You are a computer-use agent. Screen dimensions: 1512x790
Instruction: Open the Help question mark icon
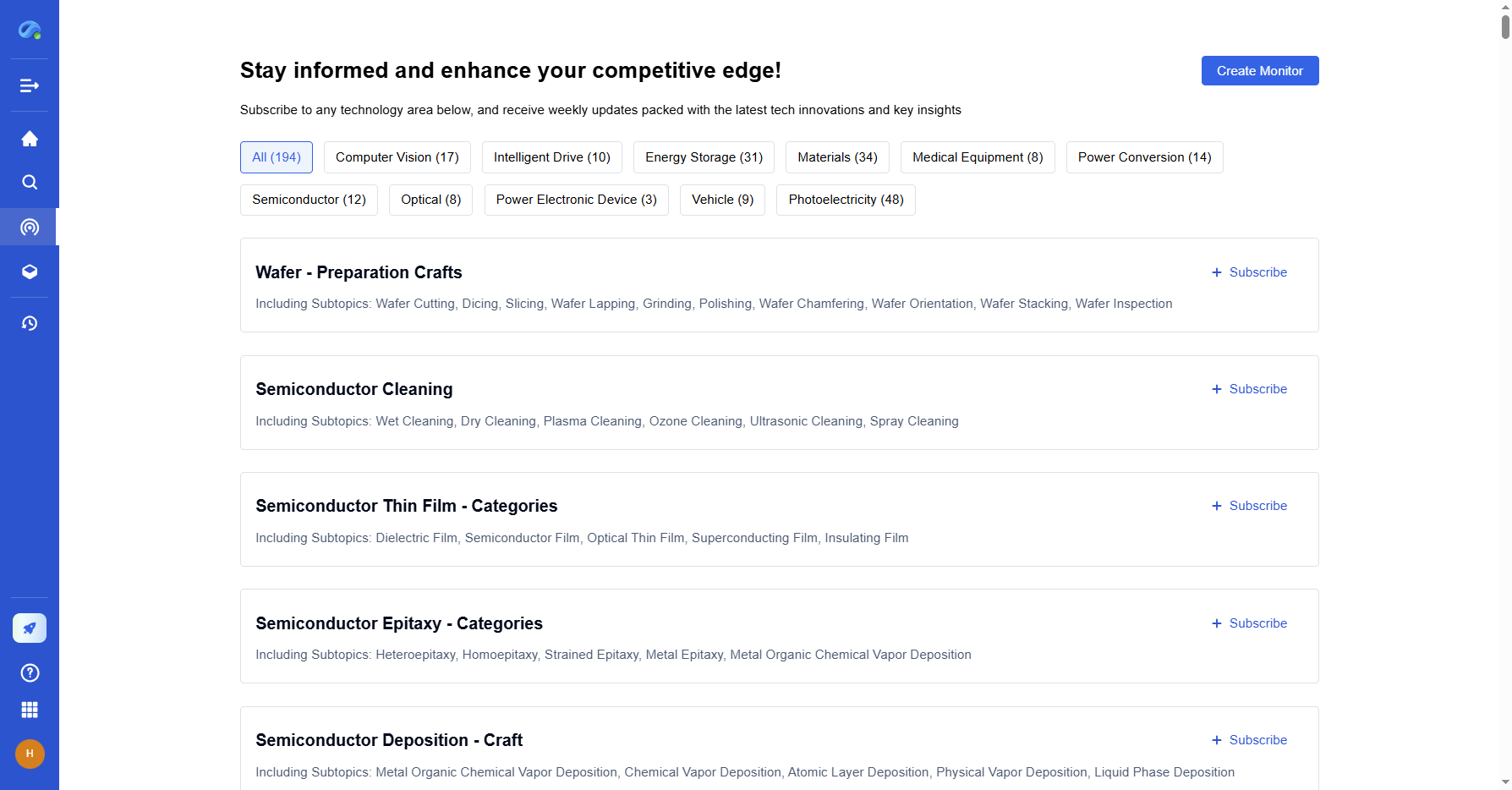click(30, 672)
